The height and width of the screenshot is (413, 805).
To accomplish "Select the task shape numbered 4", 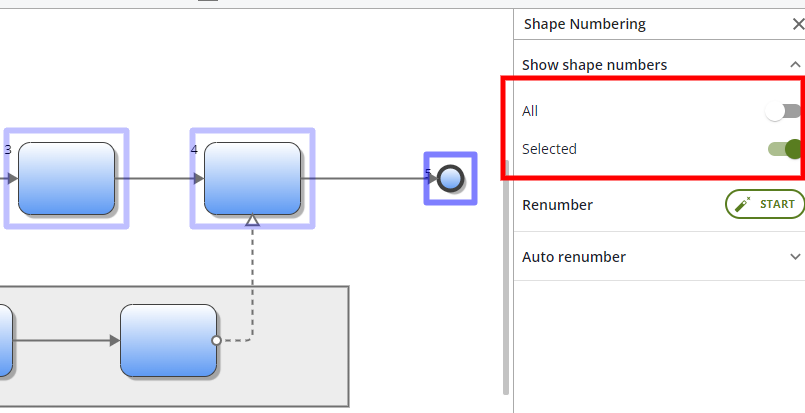I will click(x=253, y=179).
